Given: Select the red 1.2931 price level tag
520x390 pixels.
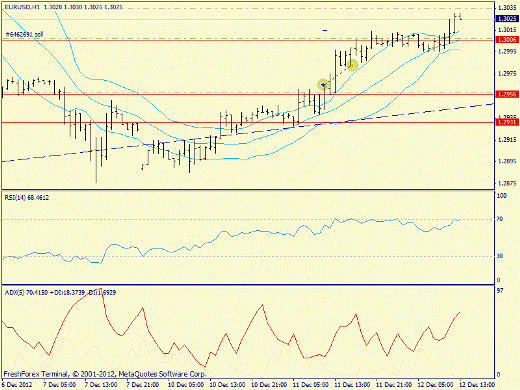Looking at the screenshot, I should (x=507, y=122).
